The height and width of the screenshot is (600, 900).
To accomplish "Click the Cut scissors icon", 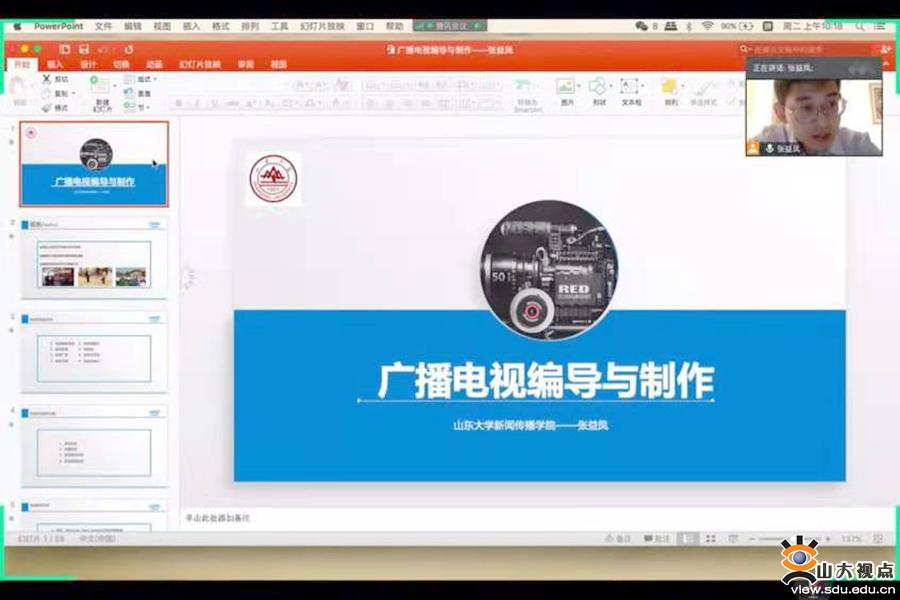I will pyautogui.click(x=46, y=79).
